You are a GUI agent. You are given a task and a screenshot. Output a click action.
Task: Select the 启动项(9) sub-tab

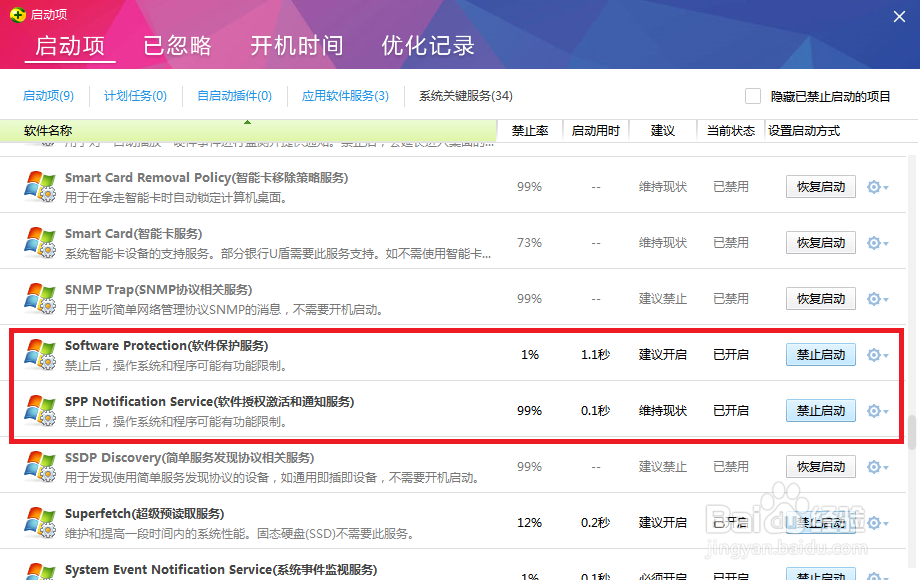click(48, 96)
